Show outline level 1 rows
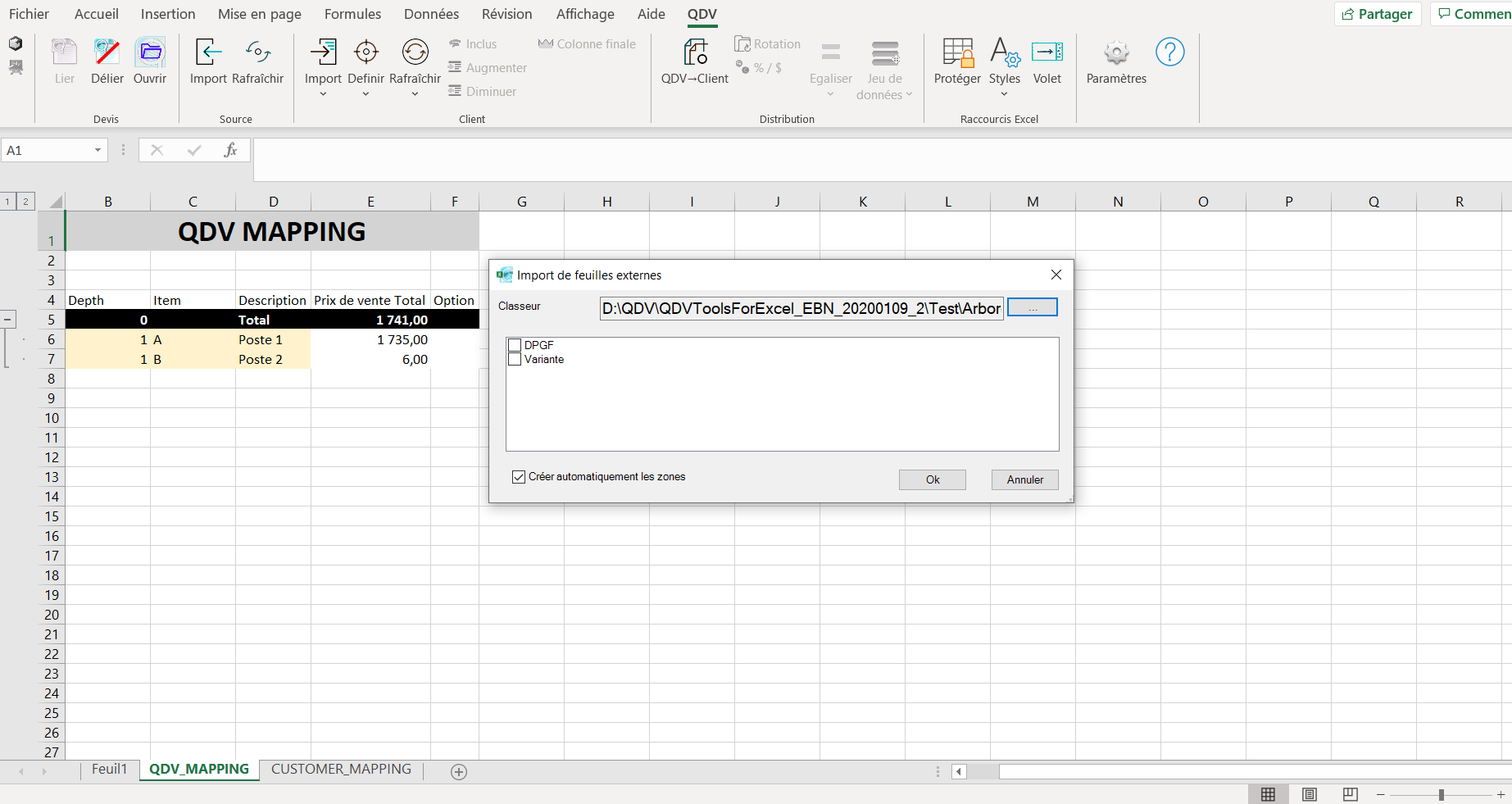 [x=7, y=202]
